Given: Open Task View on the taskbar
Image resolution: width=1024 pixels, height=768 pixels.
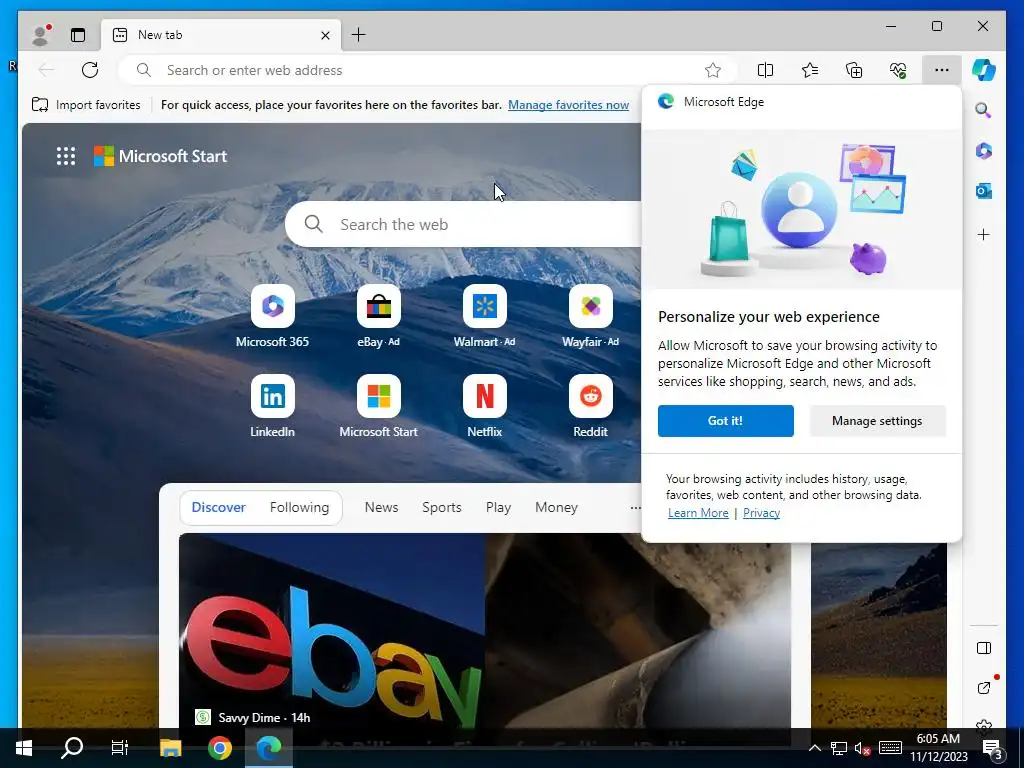Looking at the screenshot, I should click(x=120, y=748).
